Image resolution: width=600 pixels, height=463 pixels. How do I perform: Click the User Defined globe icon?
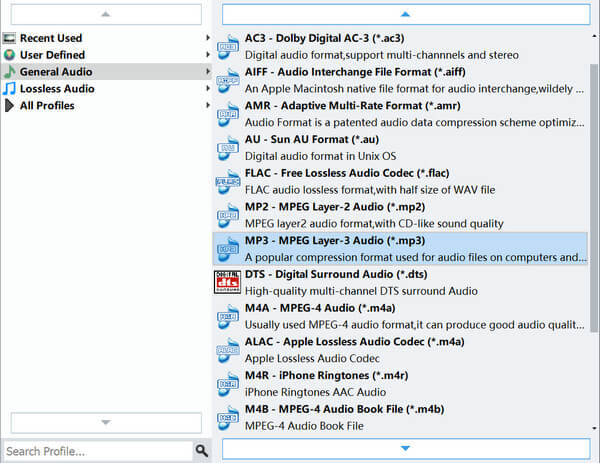10,55
